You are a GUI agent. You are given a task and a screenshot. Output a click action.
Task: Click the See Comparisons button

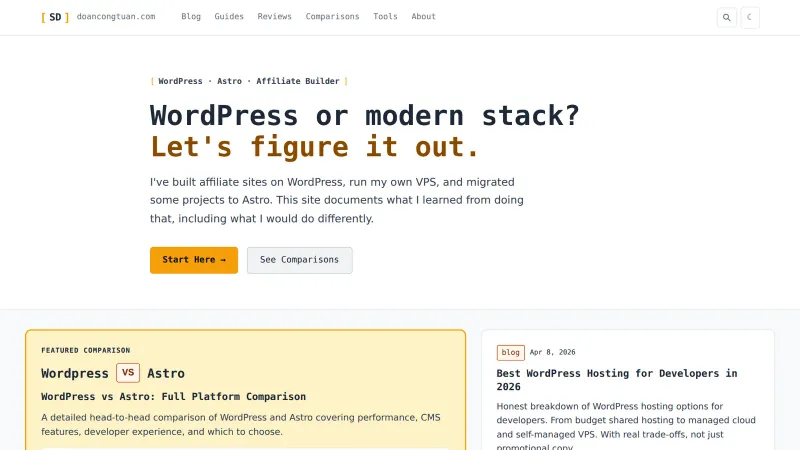(x=299, y=260)
